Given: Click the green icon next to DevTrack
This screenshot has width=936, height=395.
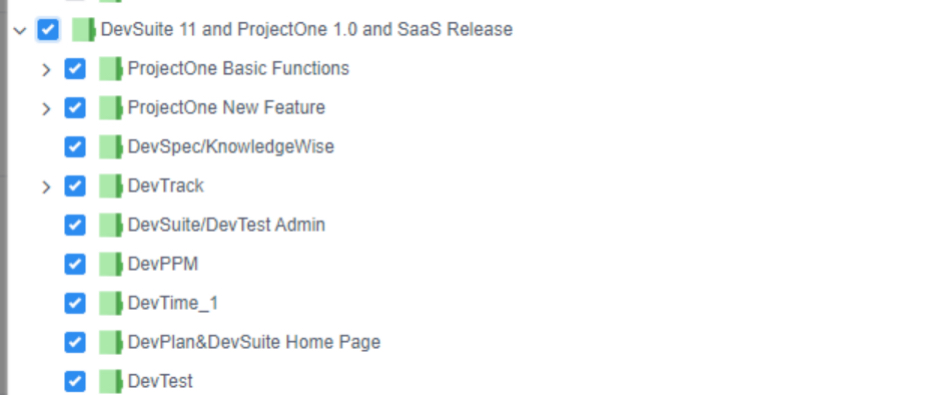Looking at the screenshot, I should 110,186.
